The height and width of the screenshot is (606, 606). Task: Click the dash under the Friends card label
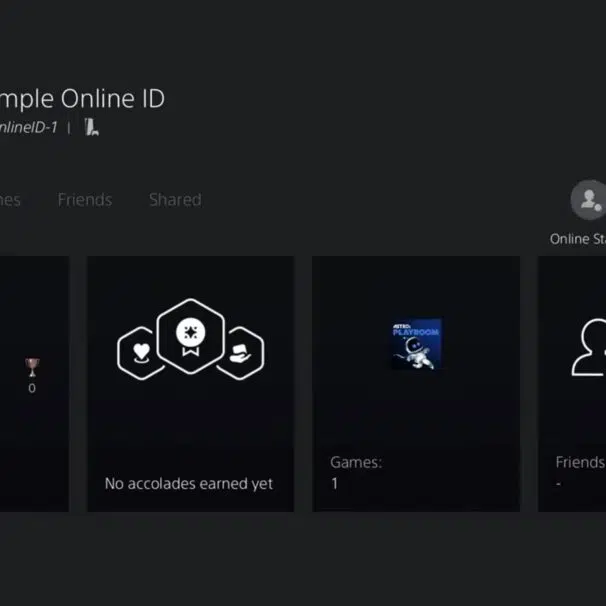[x=559, y=484]
